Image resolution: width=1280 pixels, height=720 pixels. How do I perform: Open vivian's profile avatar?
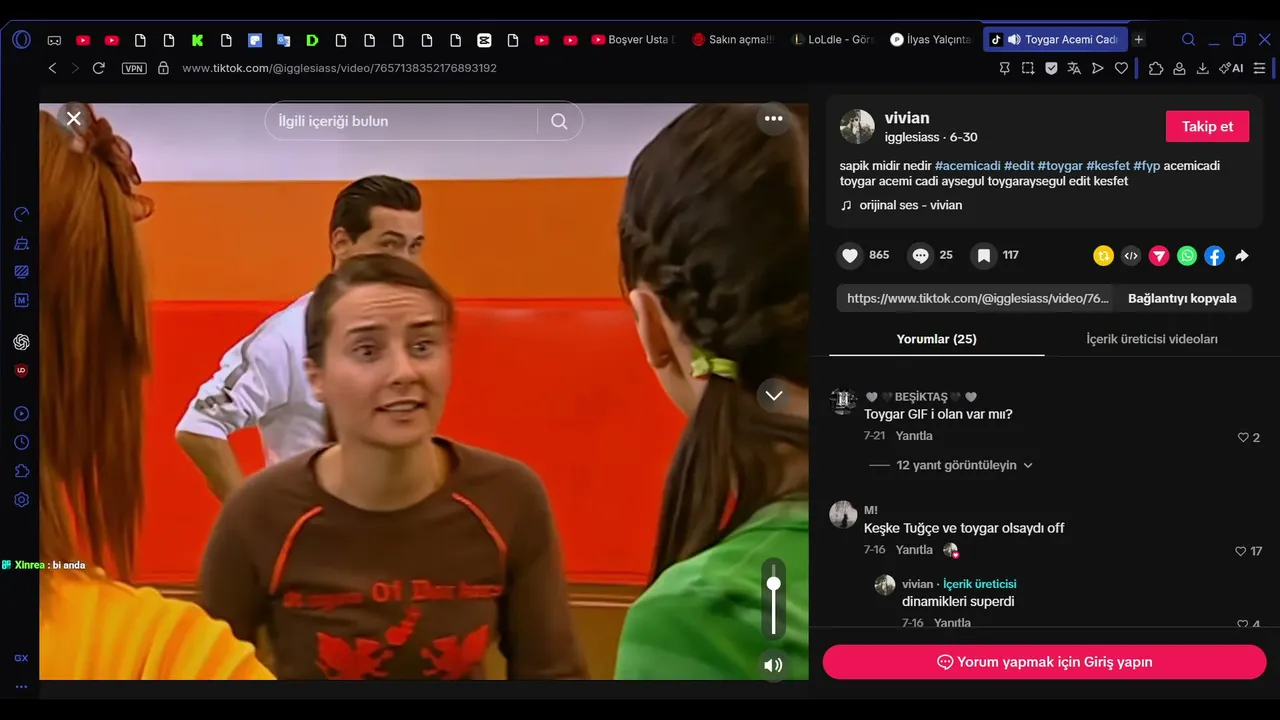coord(857,127)
